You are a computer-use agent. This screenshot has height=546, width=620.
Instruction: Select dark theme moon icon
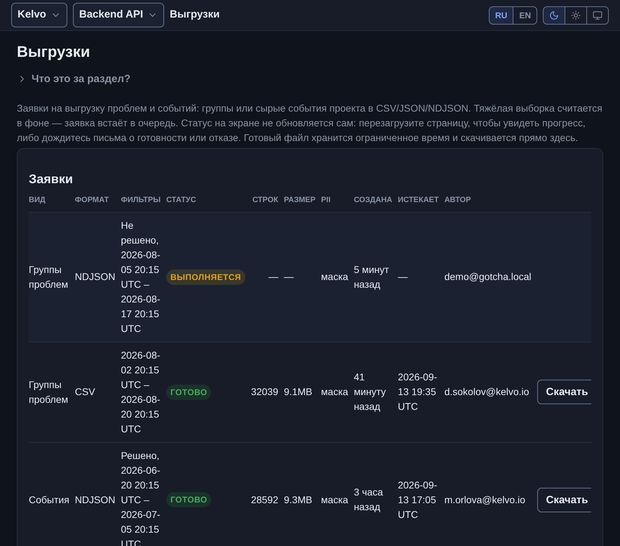pos(554,15)
